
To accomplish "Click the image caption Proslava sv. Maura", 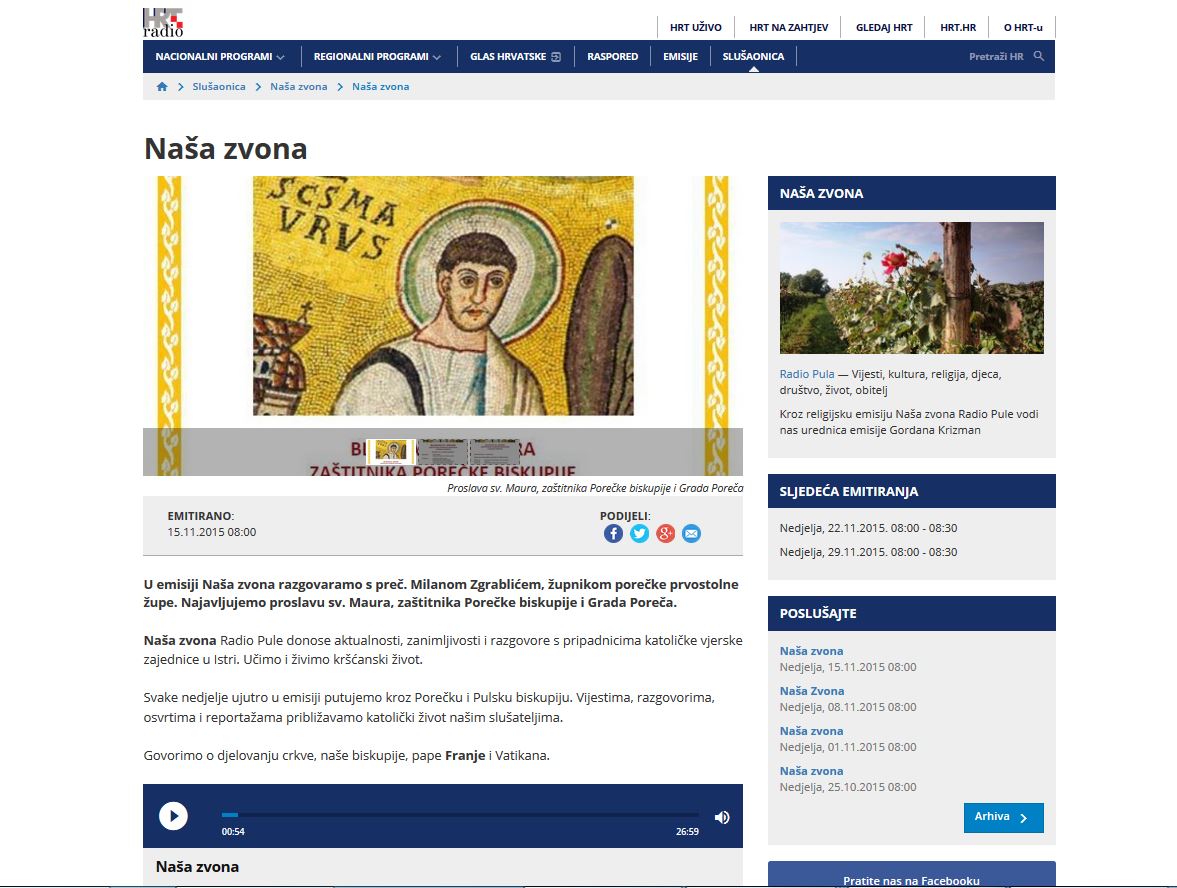I will [595, 488].
